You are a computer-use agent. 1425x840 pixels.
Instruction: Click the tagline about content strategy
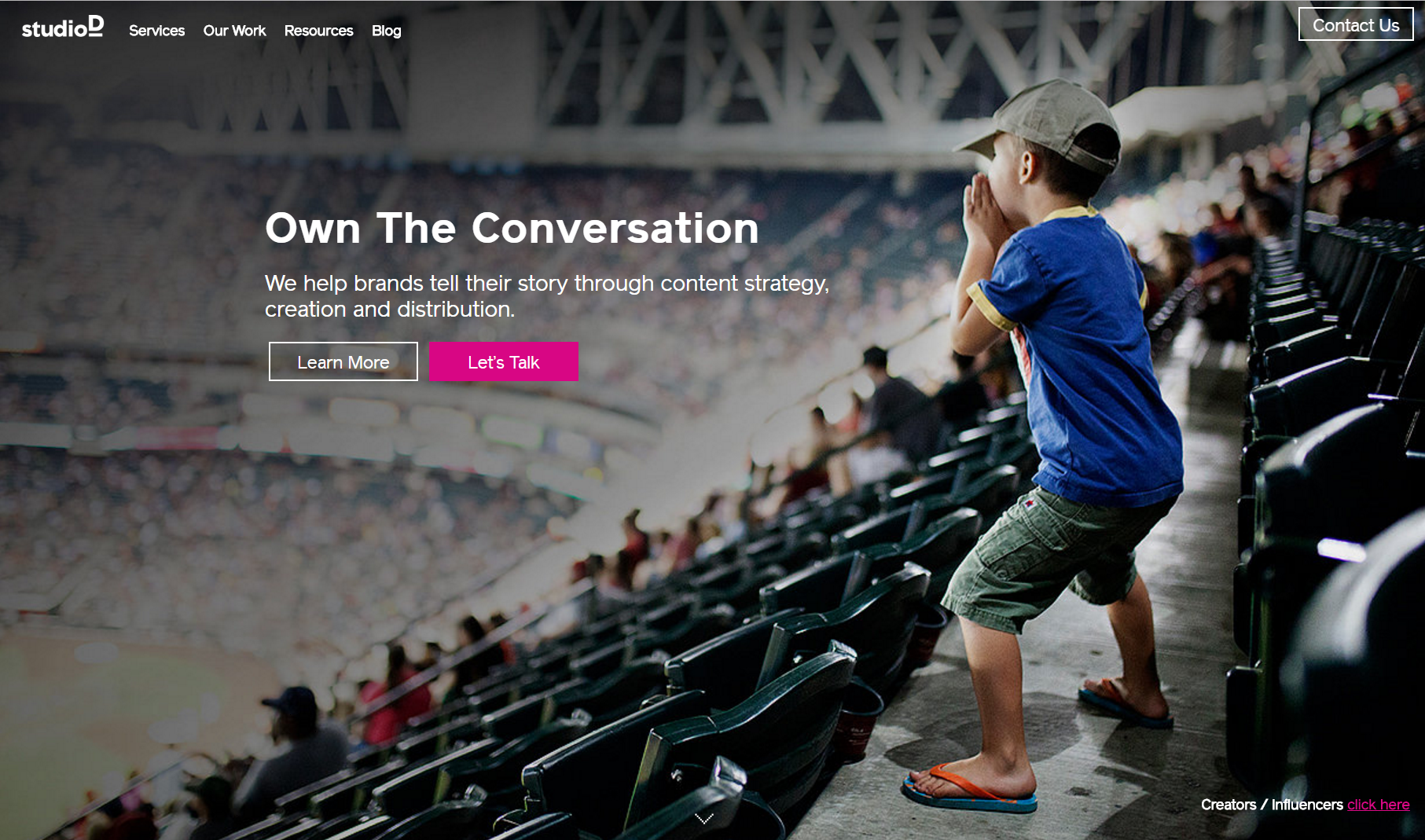point(547,295)
